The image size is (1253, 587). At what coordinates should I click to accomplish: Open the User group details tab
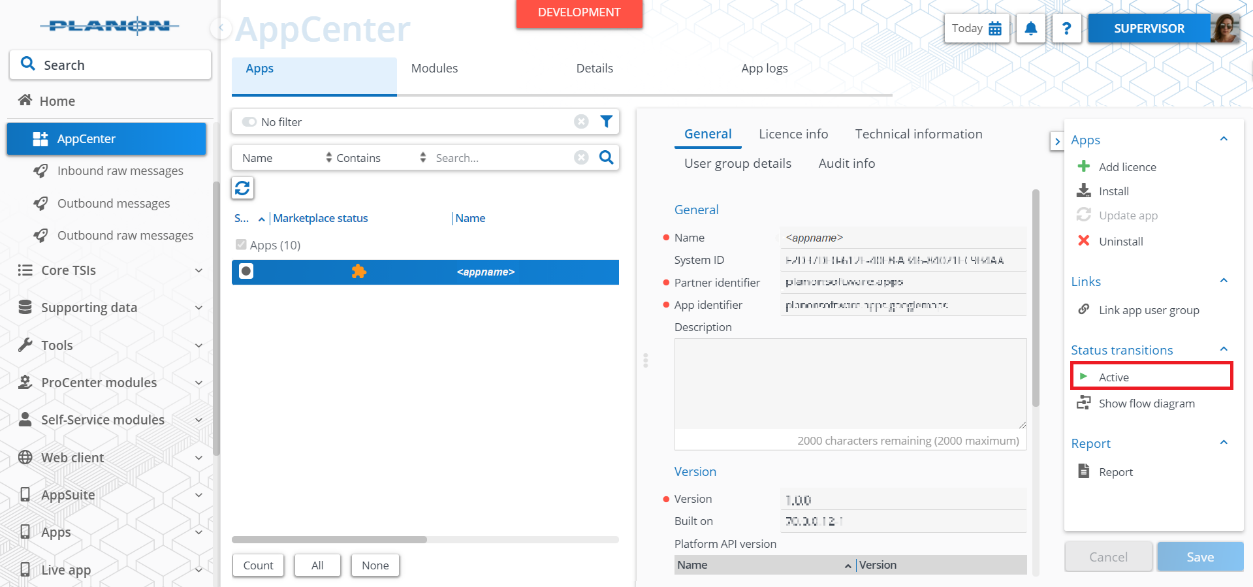(x=738, y=163)
